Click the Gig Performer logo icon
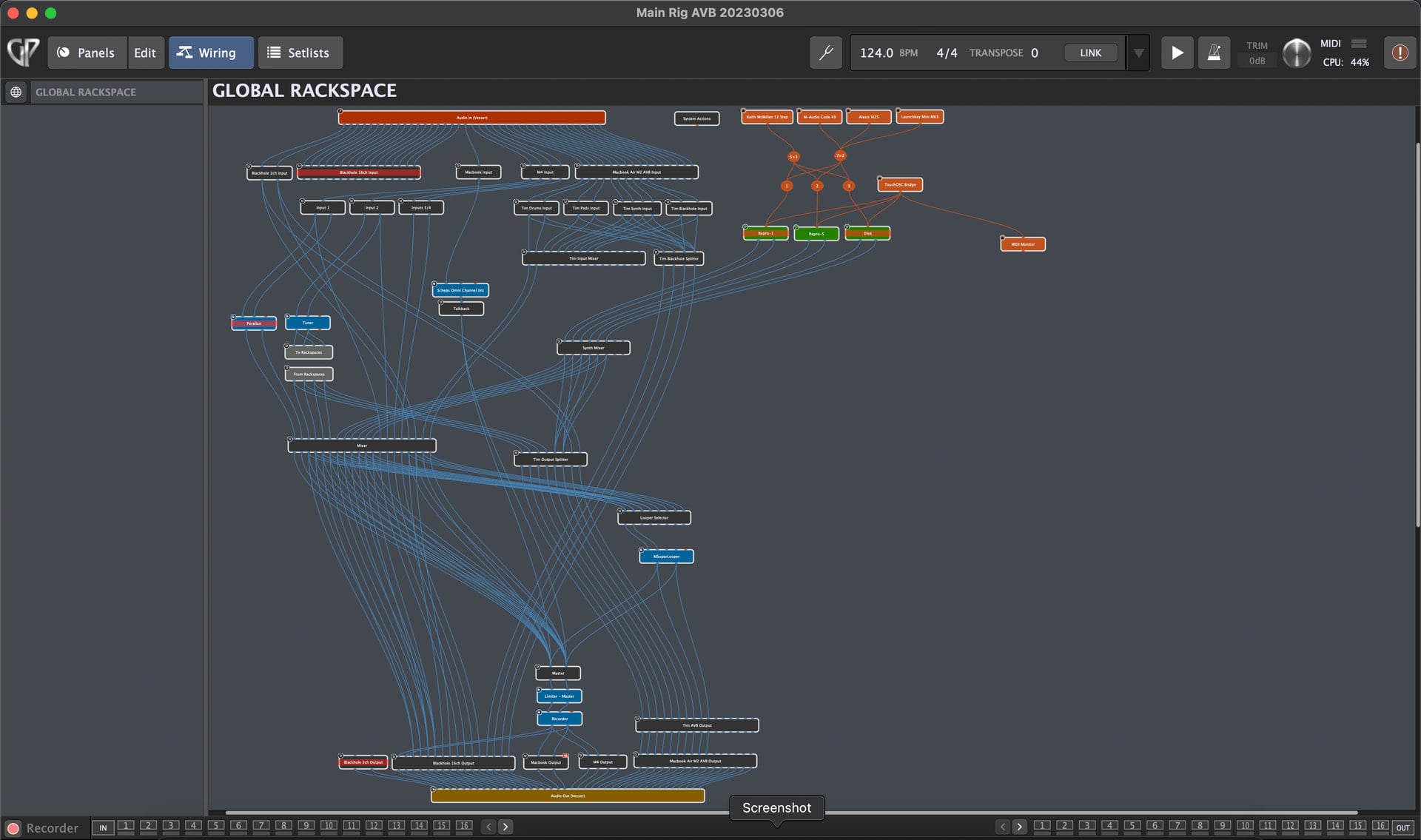1421x840 pixels. [x=23, y=53]
